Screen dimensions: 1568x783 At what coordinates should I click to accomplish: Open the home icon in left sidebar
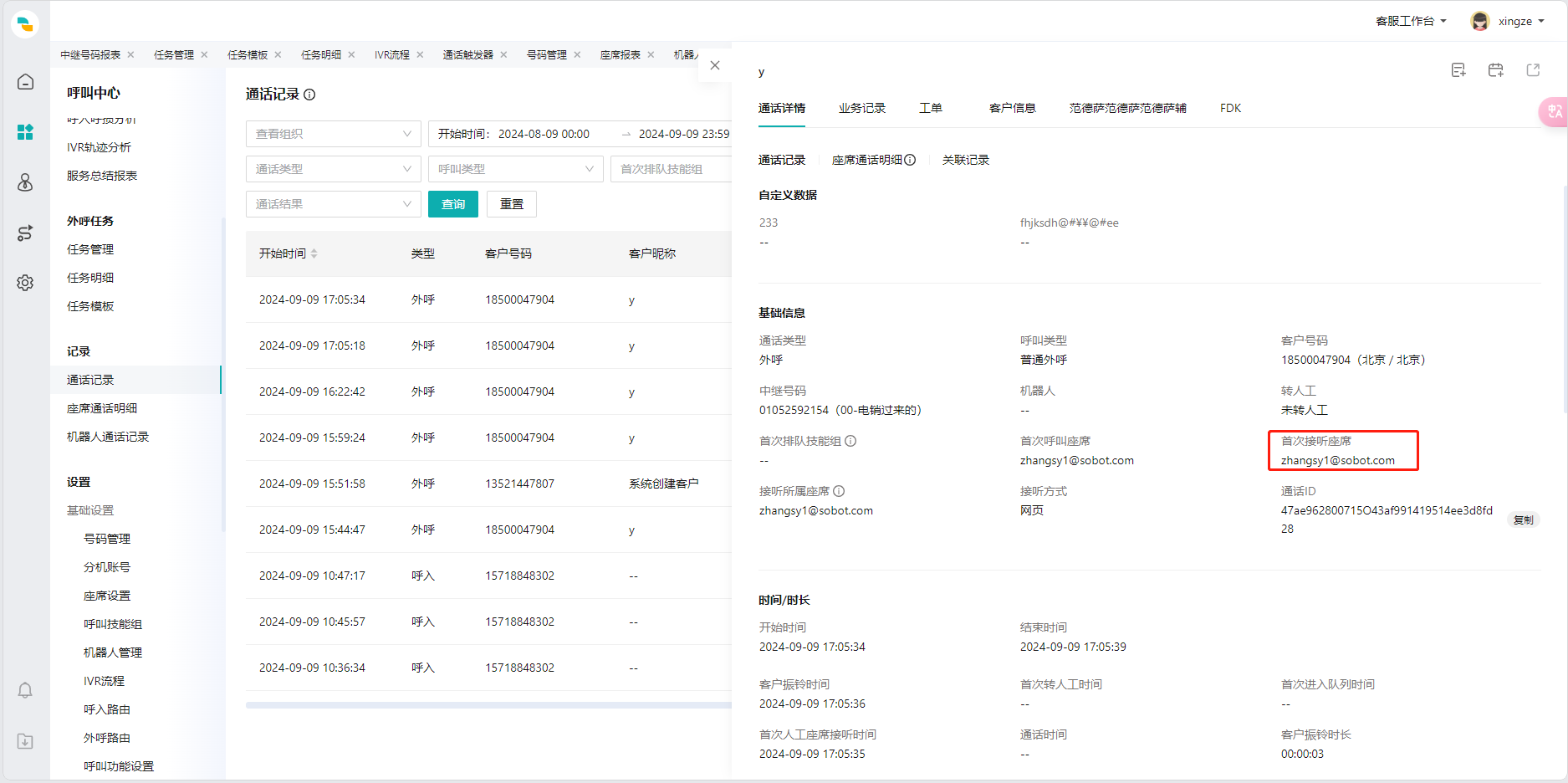pos(25,82)
